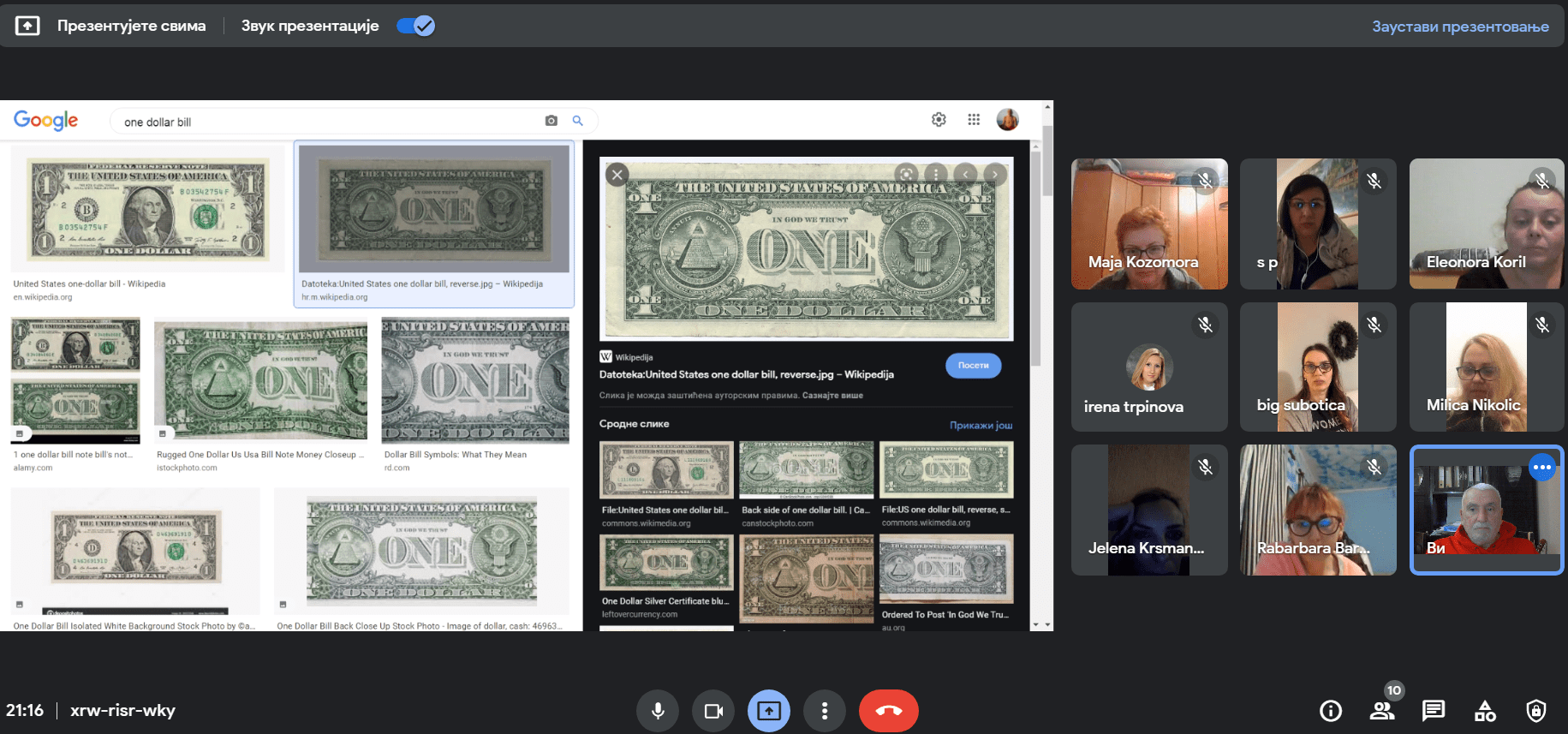Viewport: 1568px width, 734px height.
Task: Open three-dot menu on the preview image
Action: pyautogui.click(x=936, y=174)
